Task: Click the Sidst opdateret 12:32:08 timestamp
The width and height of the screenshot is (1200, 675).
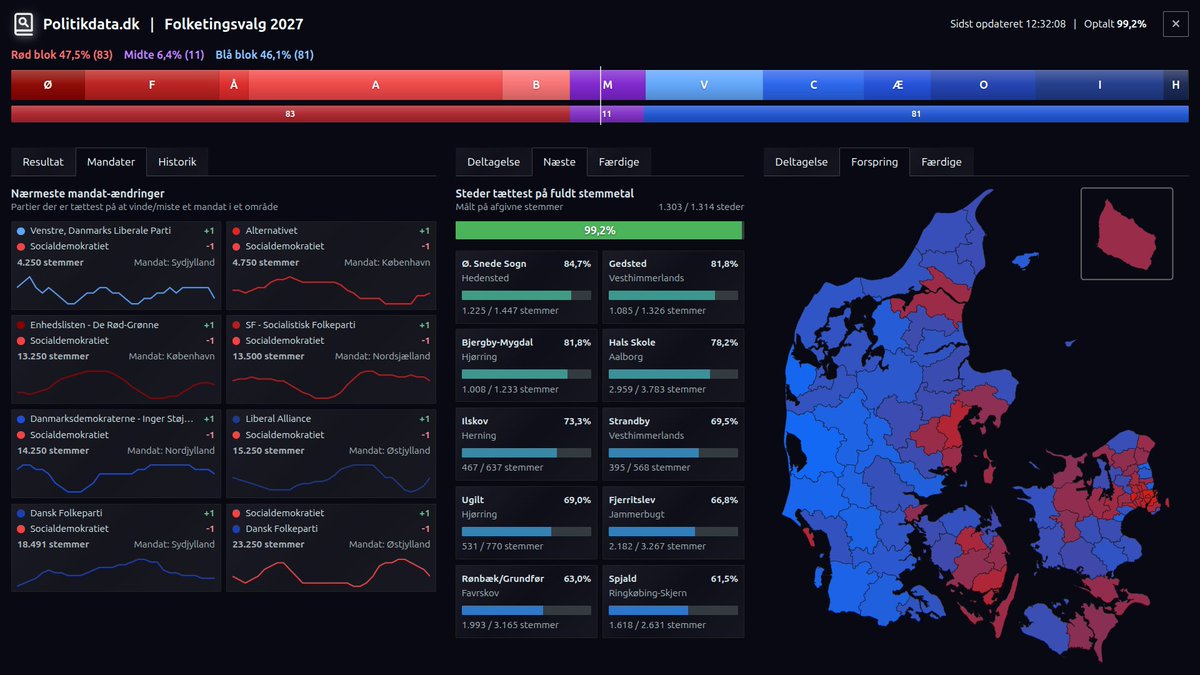Action: pos(1008,24)
